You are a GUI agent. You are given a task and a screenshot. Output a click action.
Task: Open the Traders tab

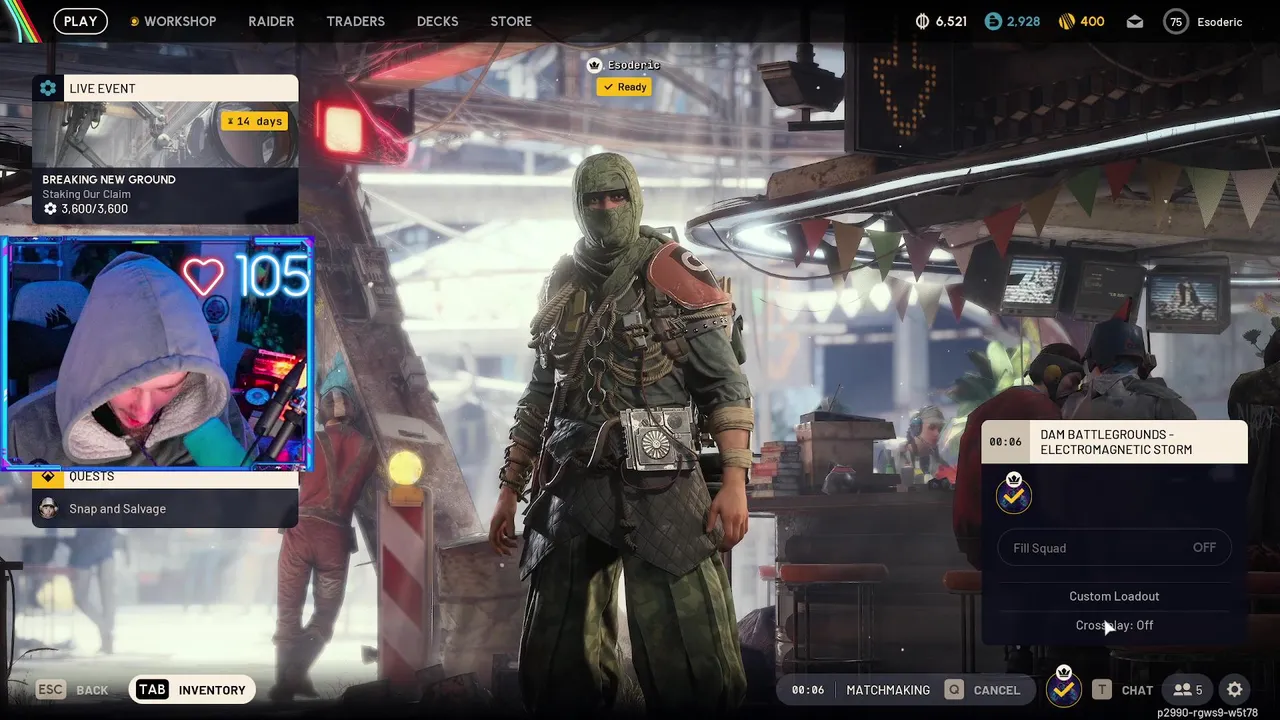355,21
